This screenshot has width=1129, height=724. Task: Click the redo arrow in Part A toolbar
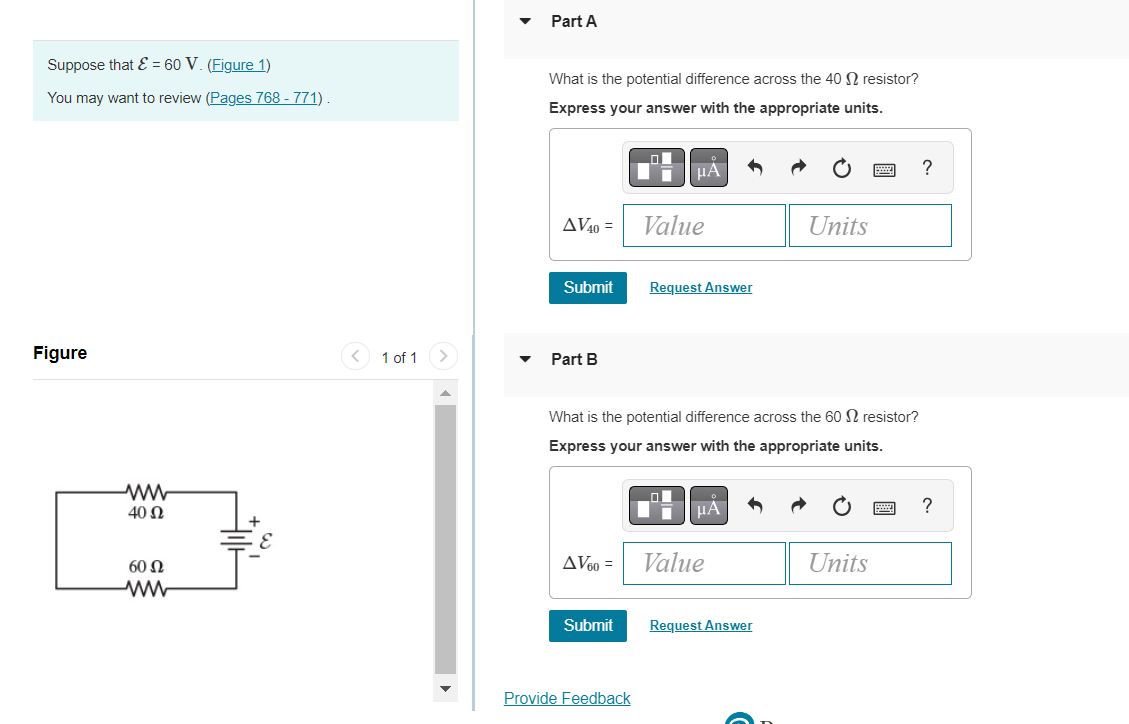click(x=797, y=168)
